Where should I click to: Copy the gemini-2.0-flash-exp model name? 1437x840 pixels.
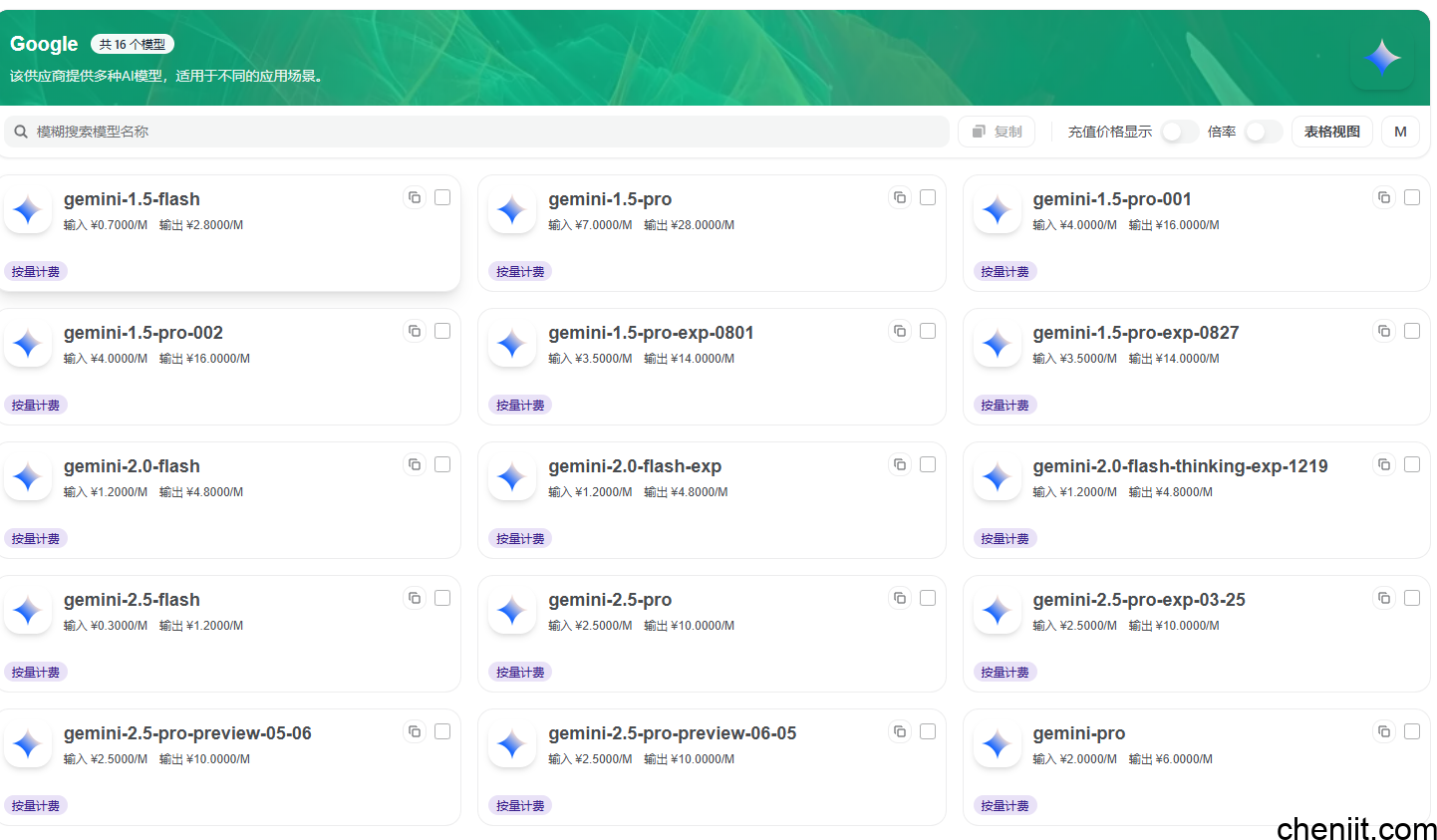point(900,464)
